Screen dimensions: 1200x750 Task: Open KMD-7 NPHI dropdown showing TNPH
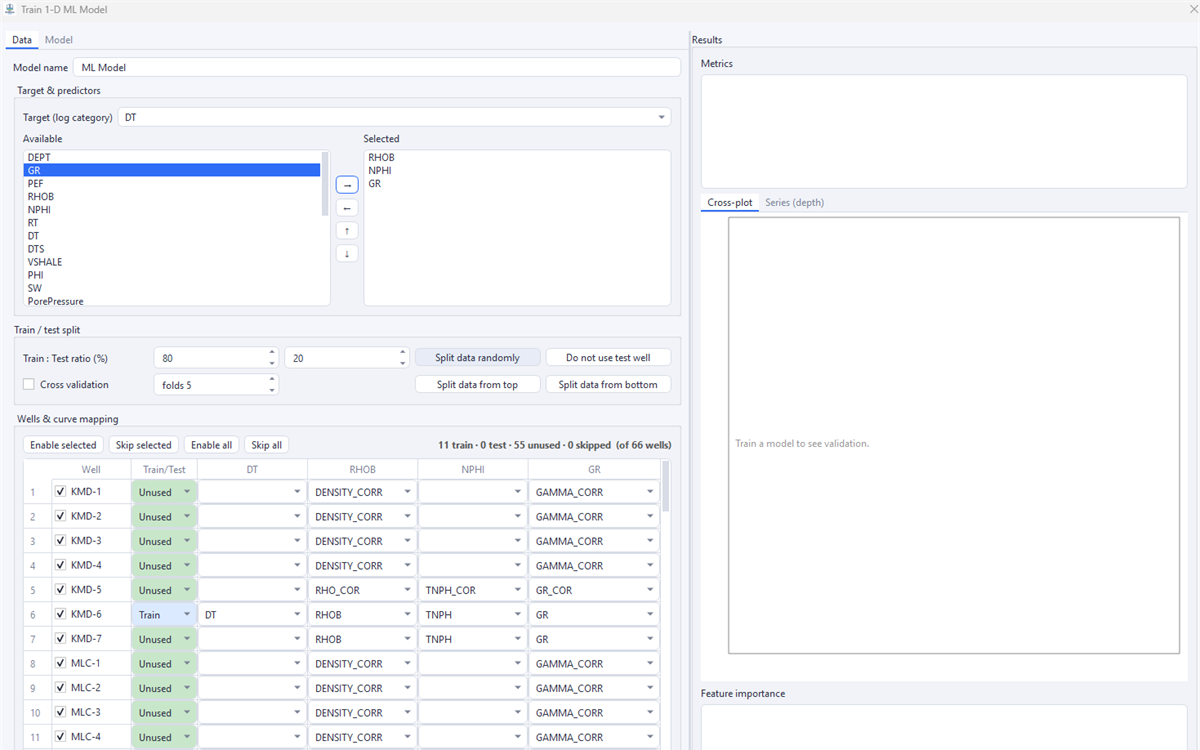pyautogui.click(x=472, y=639)
